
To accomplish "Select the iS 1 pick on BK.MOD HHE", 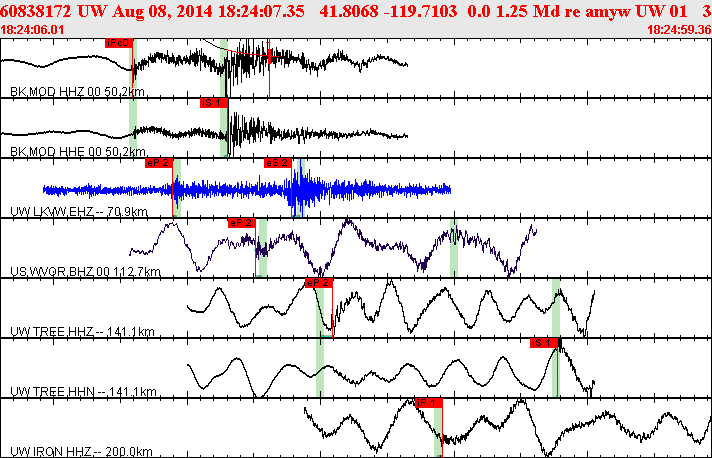I will (213, 103).
